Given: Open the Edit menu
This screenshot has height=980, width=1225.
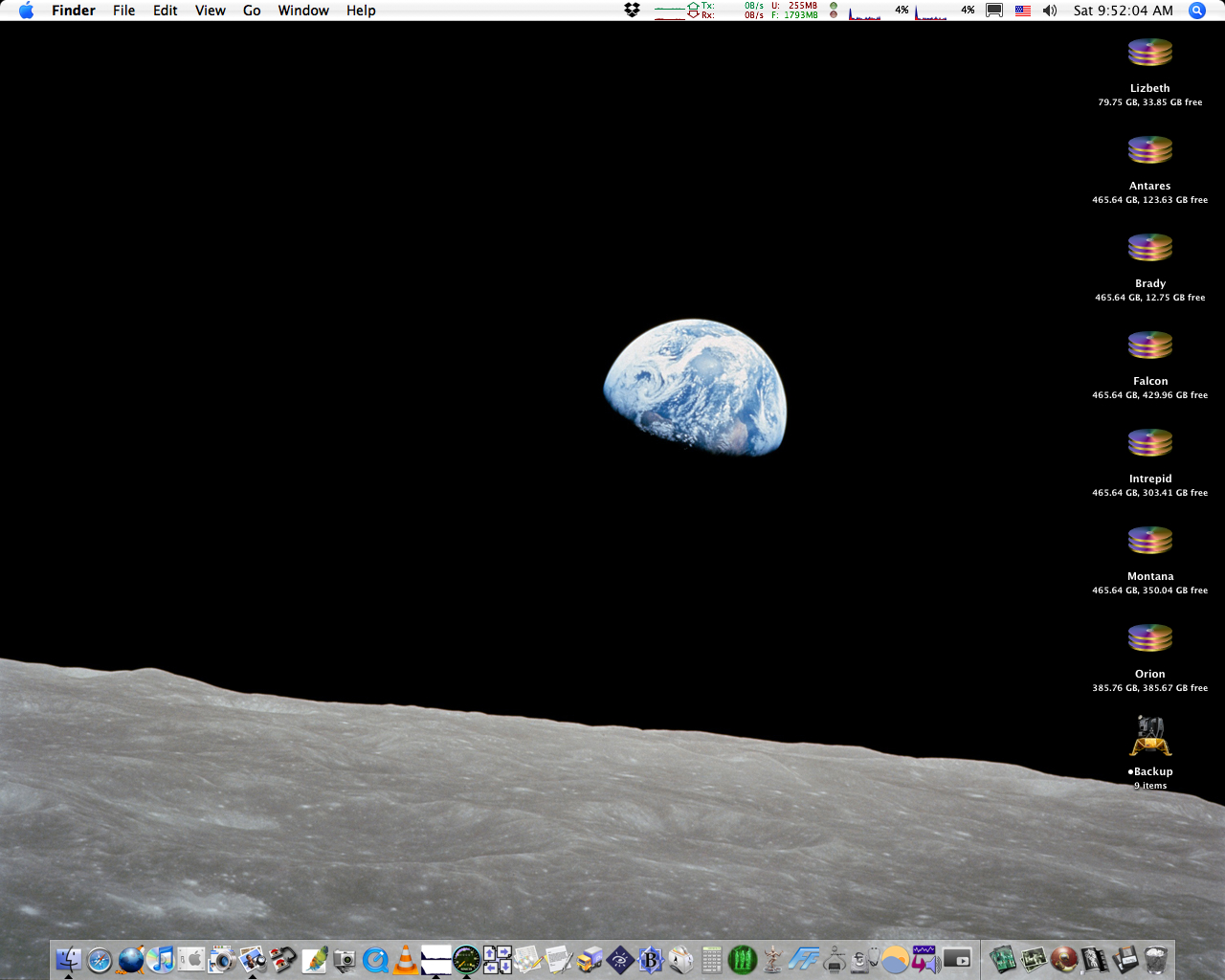Looking at the screenshot, I should pyautogui.click(x=166, y=11).
